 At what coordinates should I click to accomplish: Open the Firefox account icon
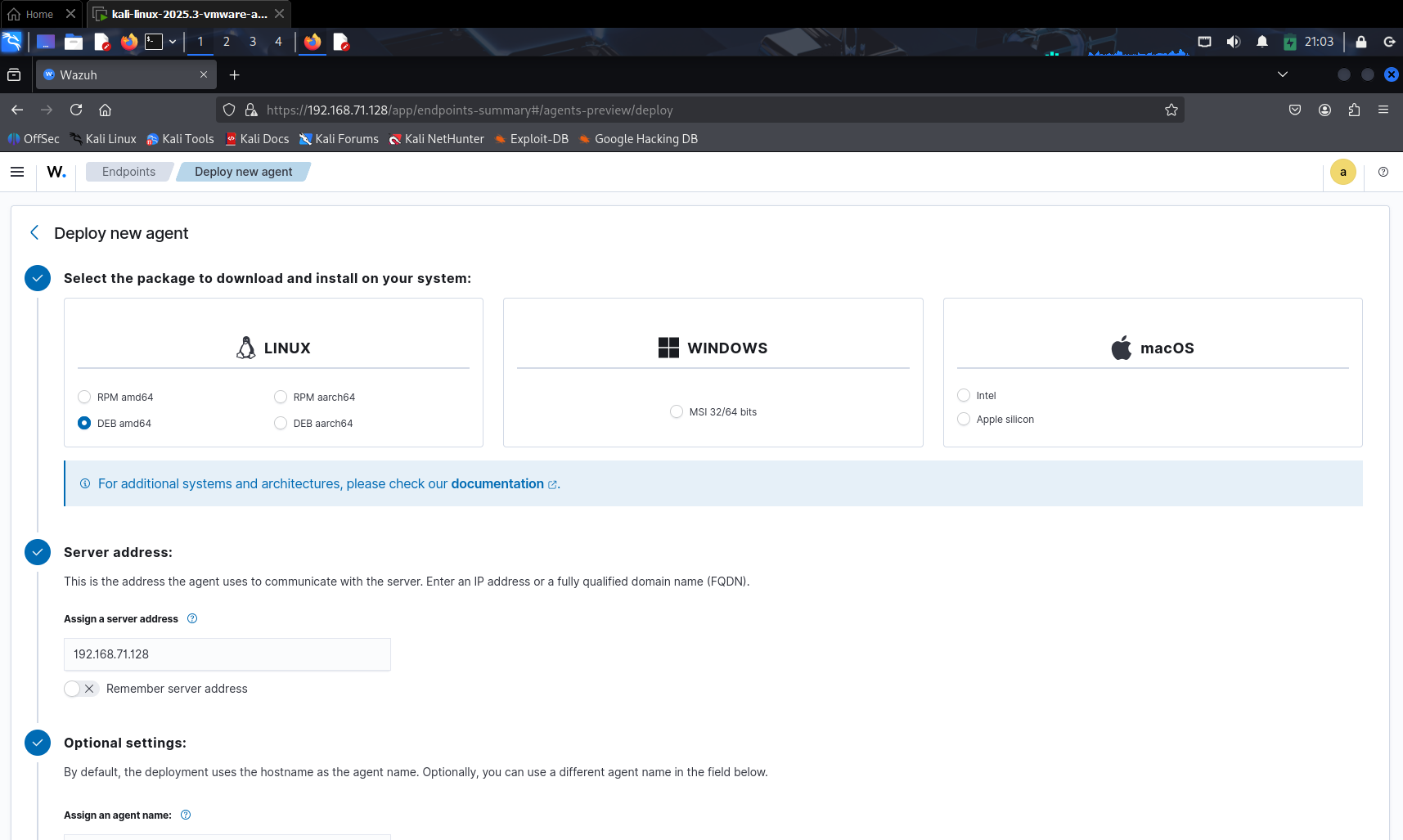1324,110
